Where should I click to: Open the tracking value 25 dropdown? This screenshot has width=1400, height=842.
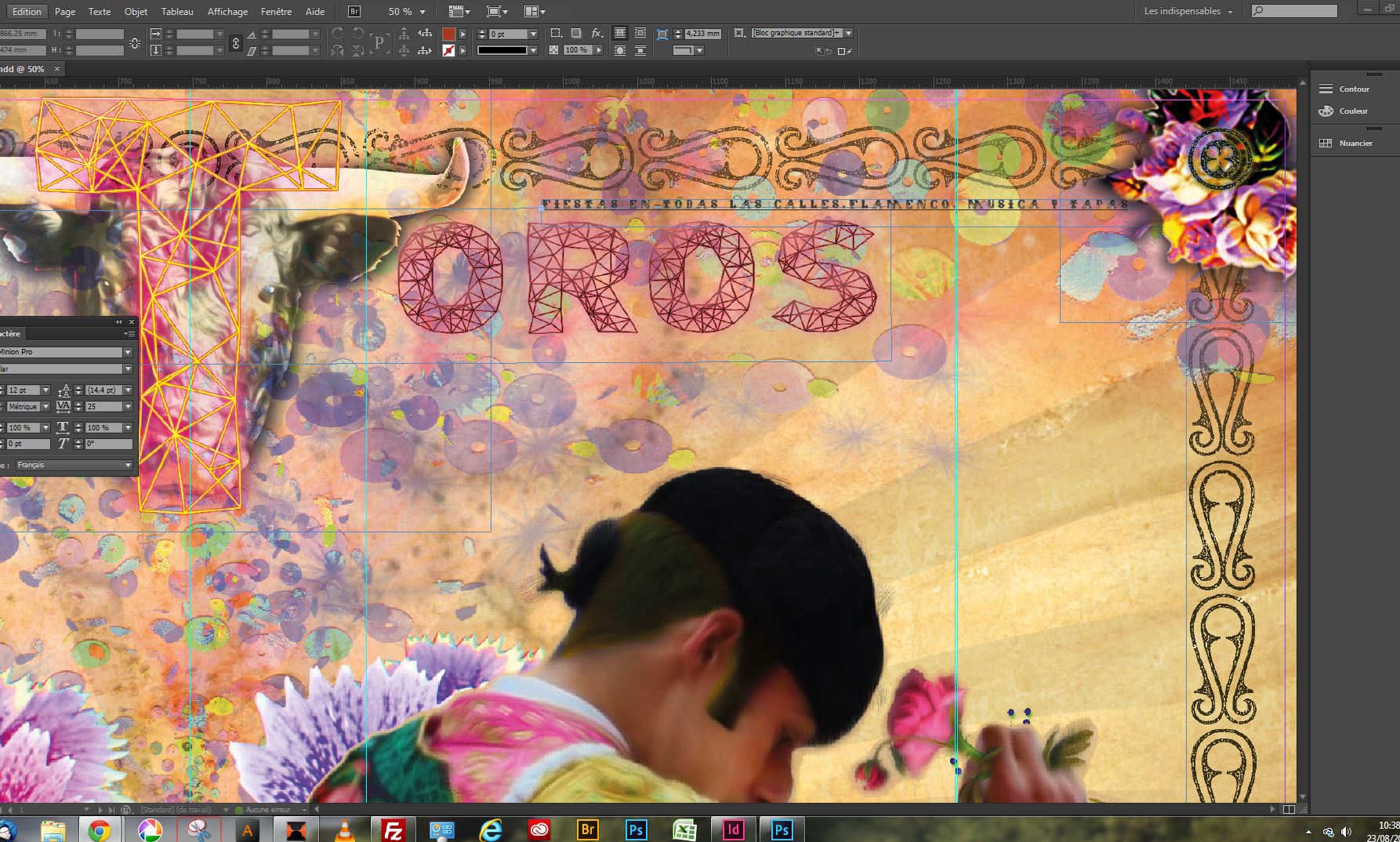[128, 406]
